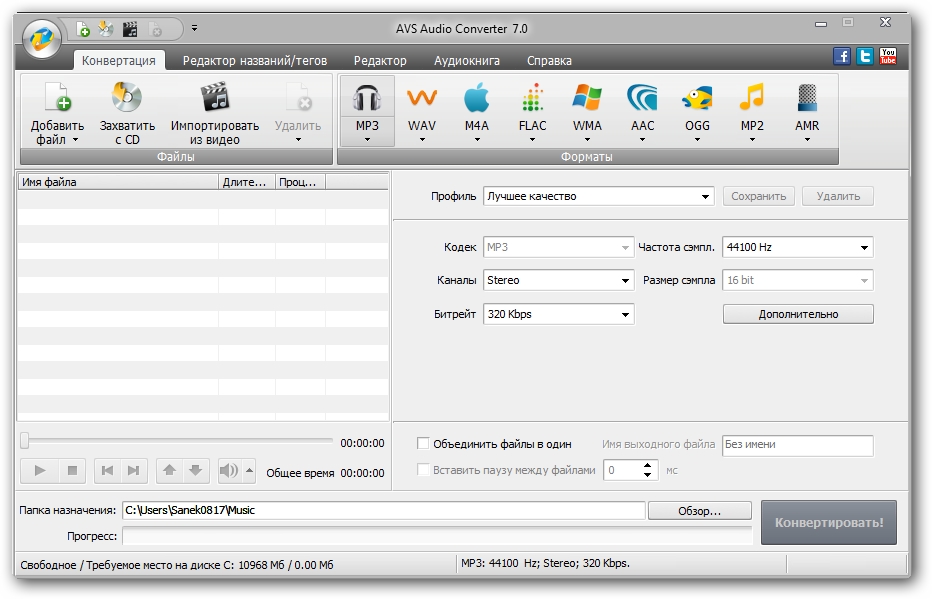Choose the WAV output format
The height and width of the screenshot is (599, 932).
422,101
